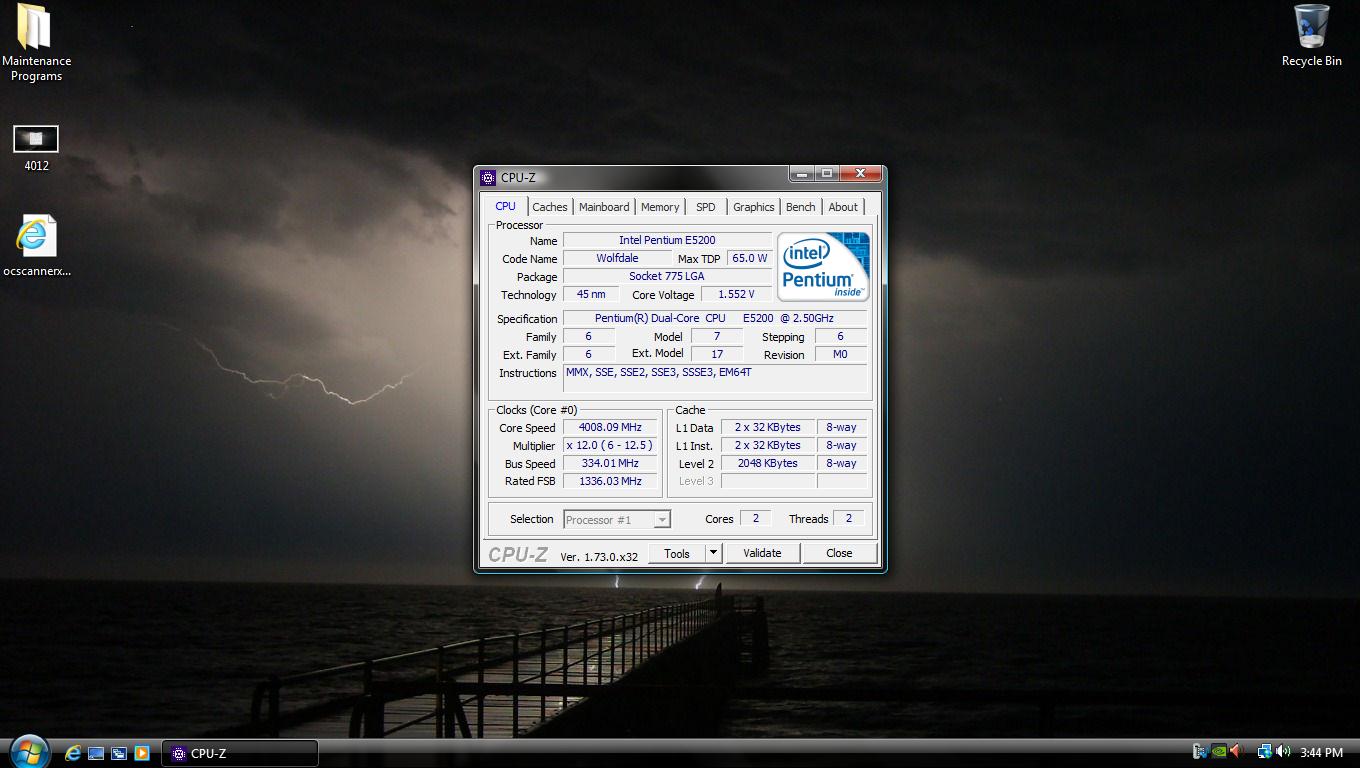This screenshot has height=768, width=1360.
Task: Close CPU-Z with the title bar X
Action: click(x=861, y=174)
